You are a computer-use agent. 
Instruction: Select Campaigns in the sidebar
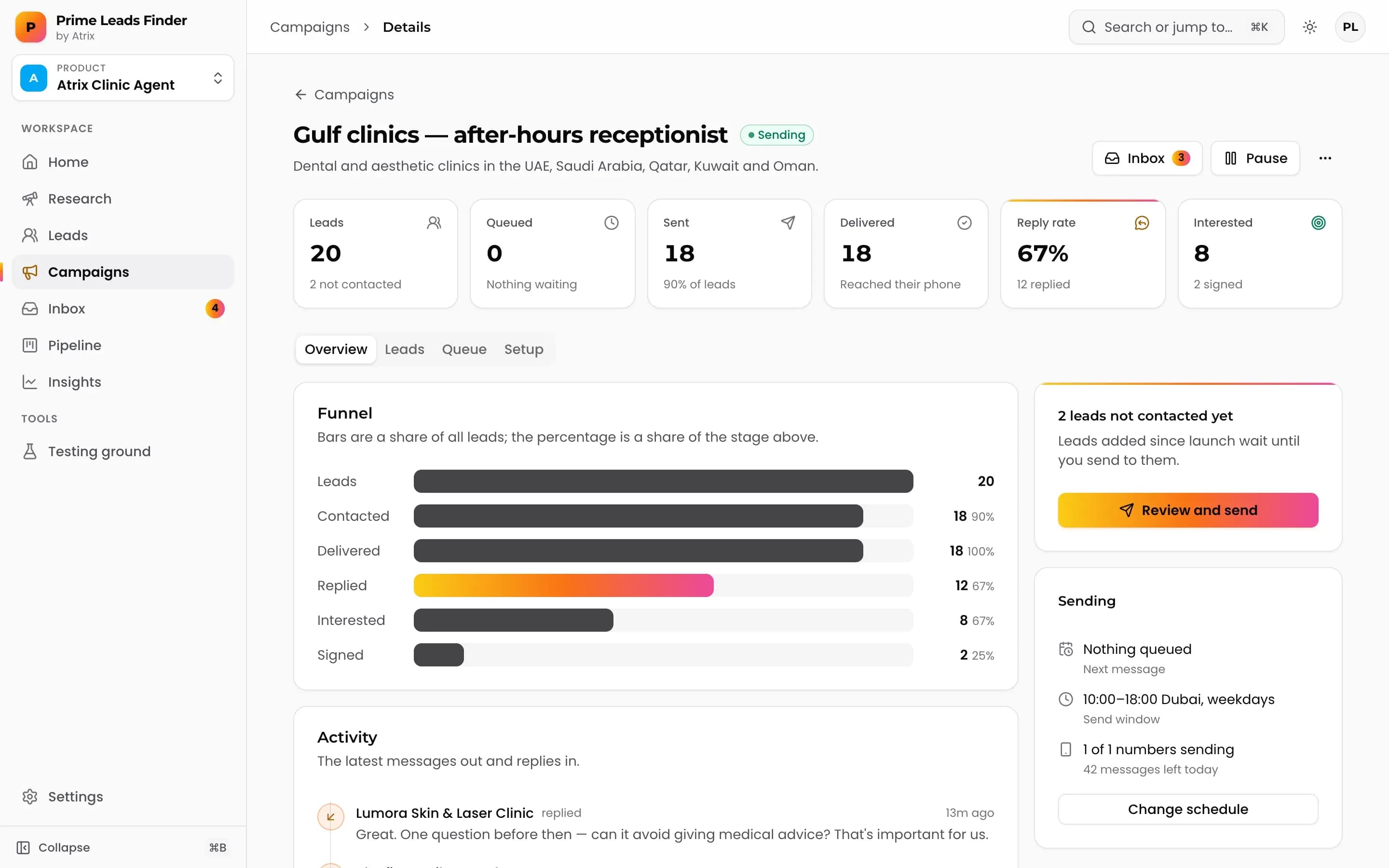click(x=123, y=272)
